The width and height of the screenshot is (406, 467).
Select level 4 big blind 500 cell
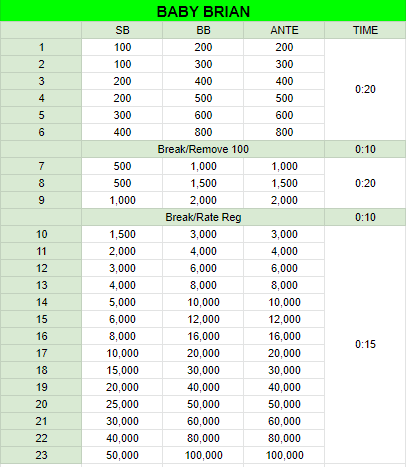coord(203,98)
